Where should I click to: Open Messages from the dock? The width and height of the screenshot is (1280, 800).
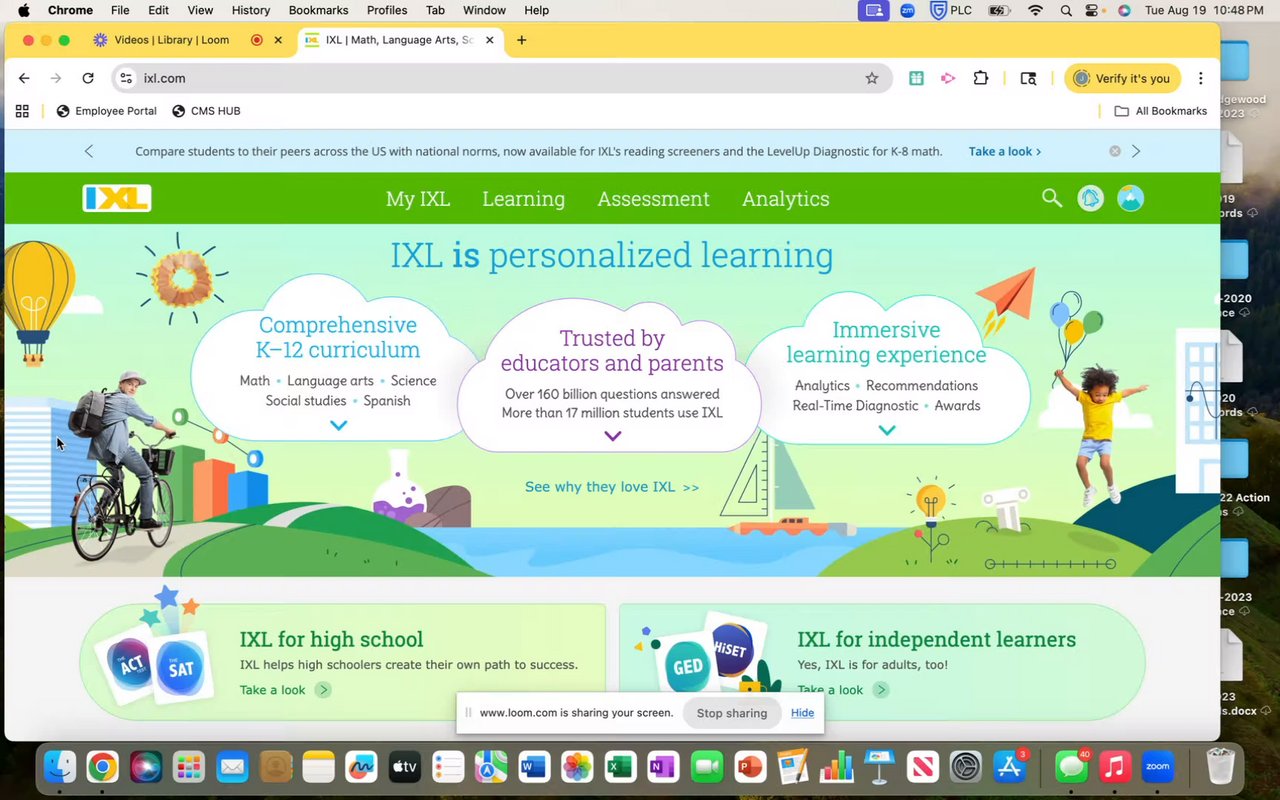pyautogui.click(x=1071, y=767)
